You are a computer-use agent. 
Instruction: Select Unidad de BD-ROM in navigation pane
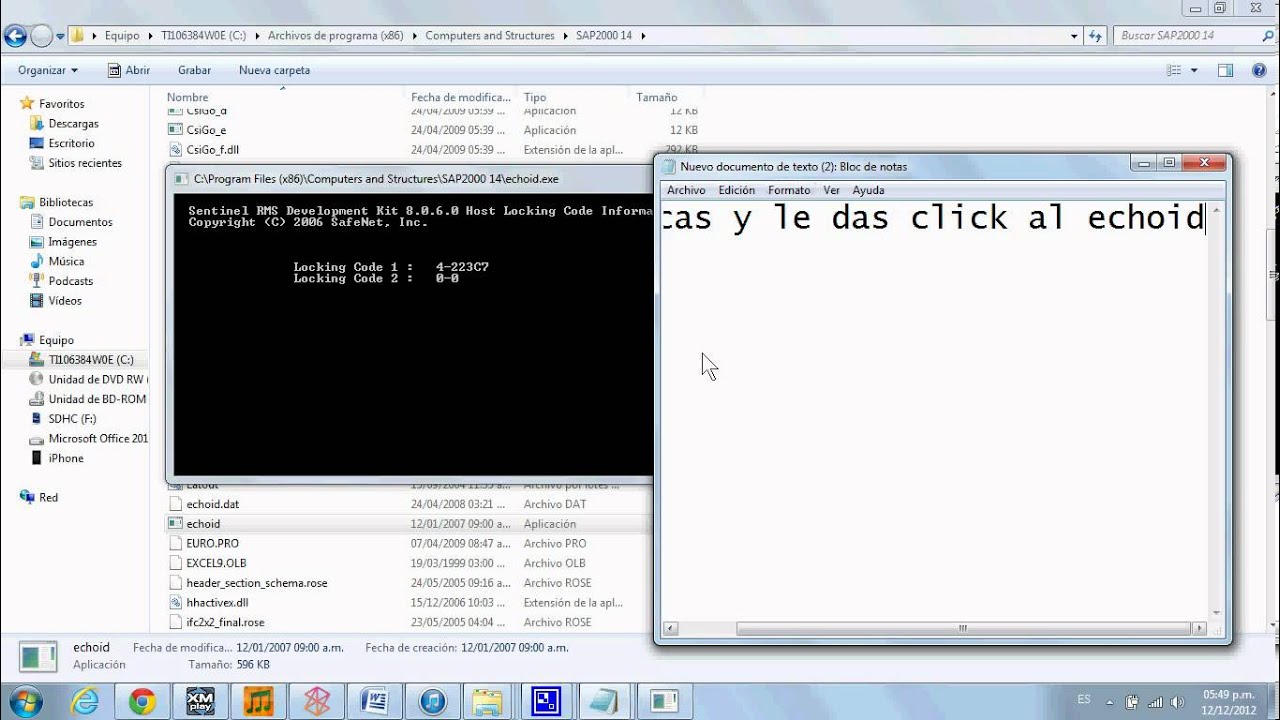click(x=98, y=399)
